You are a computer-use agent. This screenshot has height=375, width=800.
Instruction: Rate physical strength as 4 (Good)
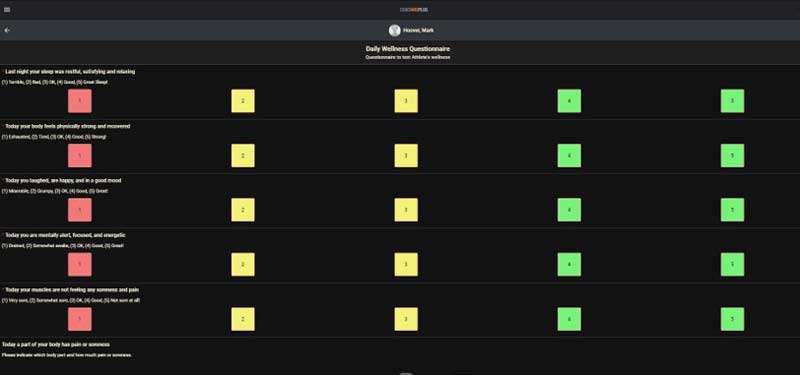569,156
